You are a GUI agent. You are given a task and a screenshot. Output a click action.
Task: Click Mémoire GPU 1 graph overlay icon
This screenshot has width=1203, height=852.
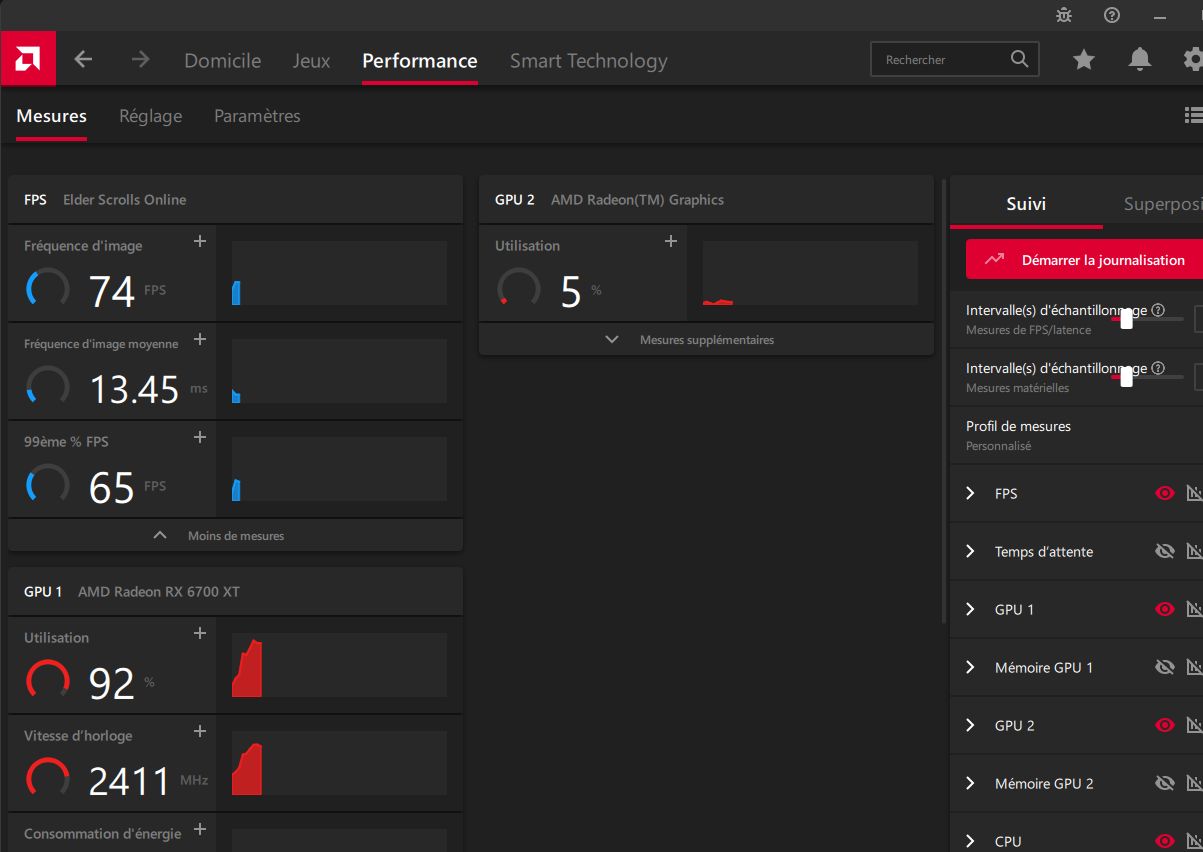pos(1194,667)
